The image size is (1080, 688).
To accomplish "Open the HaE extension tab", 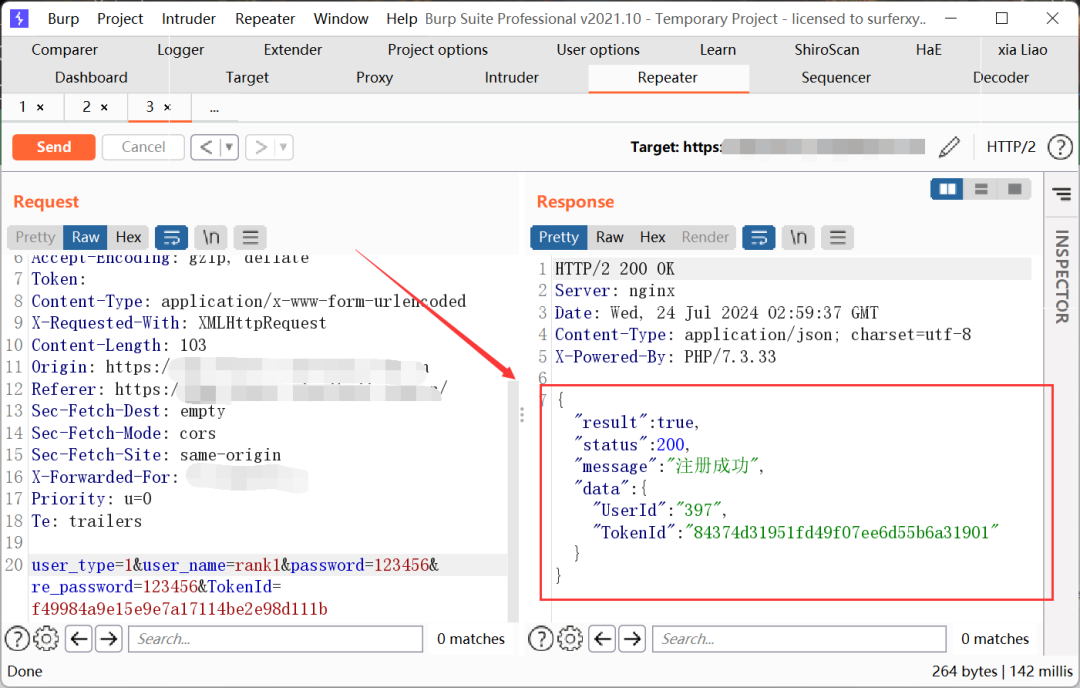I will pos(928,50).
